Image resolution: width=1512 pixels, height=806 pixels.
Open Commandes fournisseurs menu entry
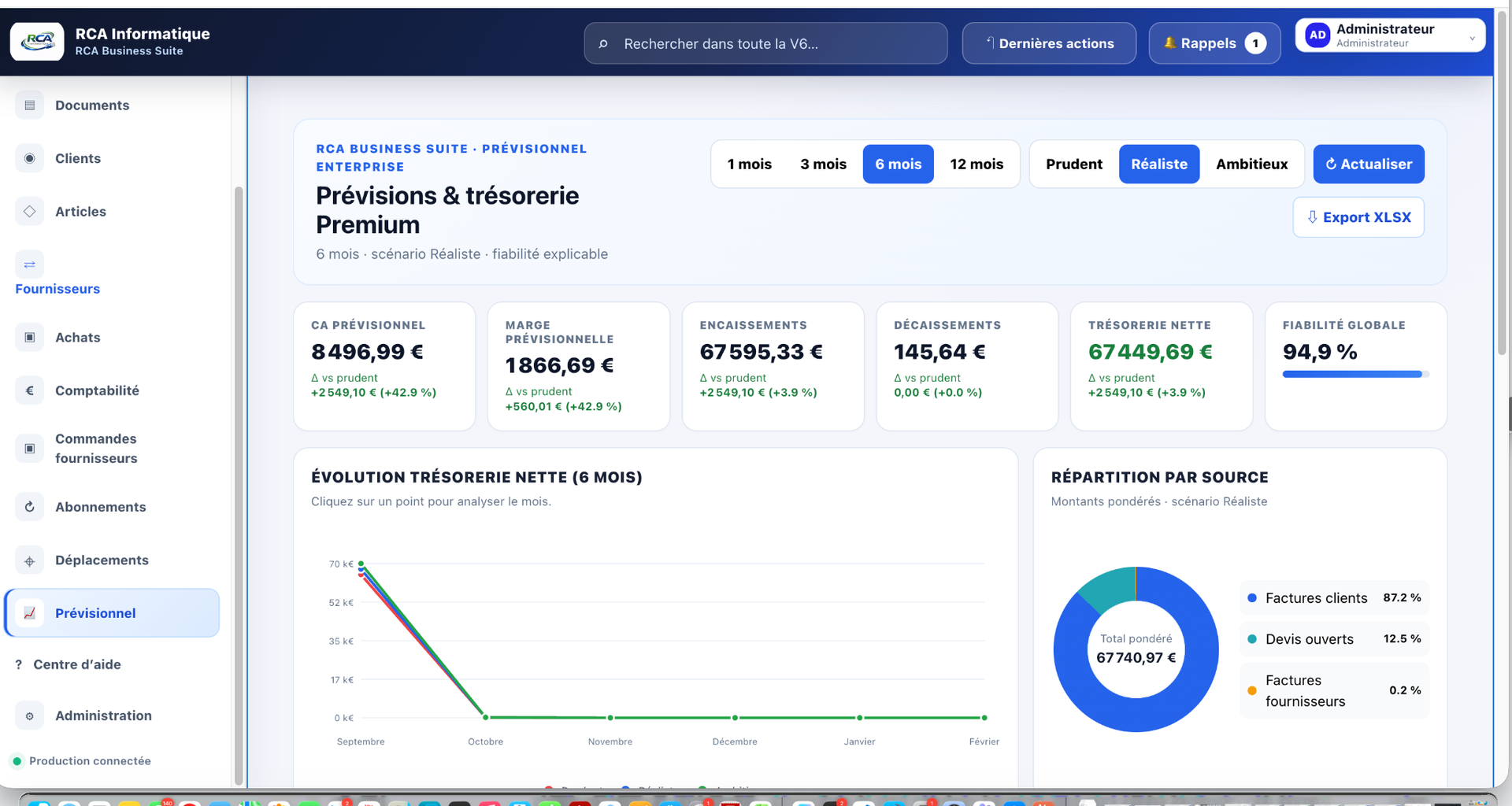coord(111,449)
